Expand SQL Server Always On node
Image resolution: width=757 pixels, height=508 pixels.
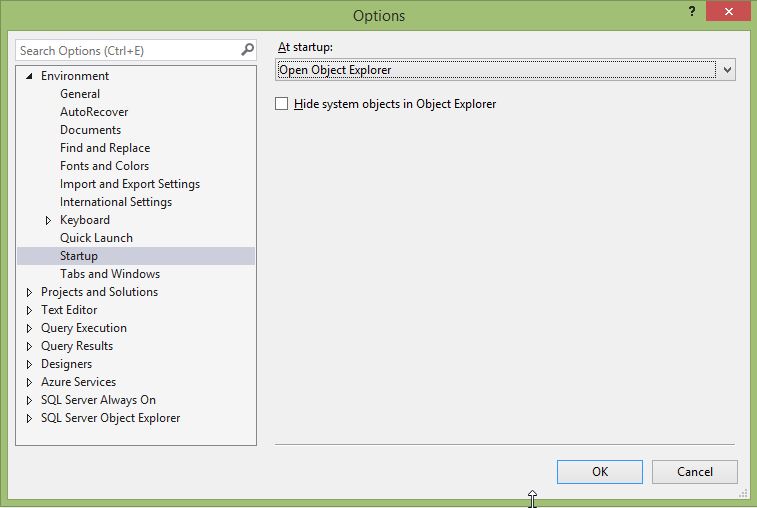pos(29,400)
